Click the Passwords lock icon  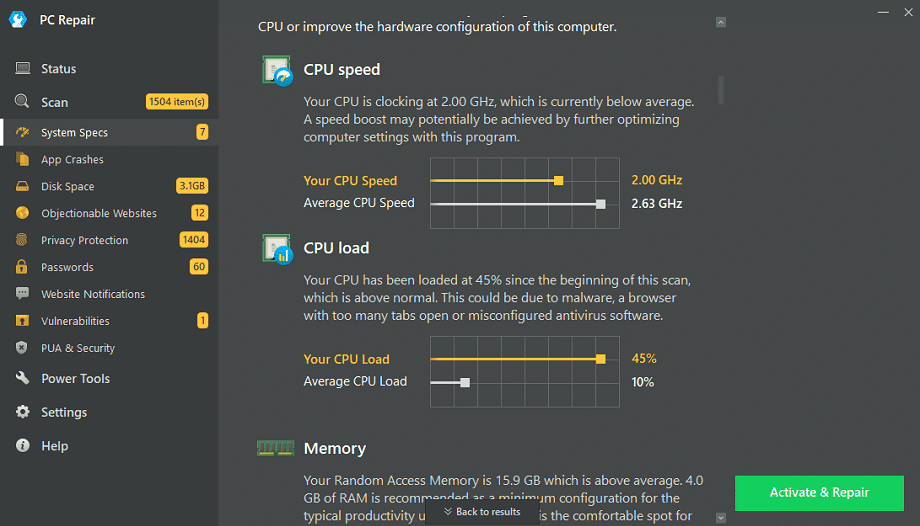click(22, 268)
